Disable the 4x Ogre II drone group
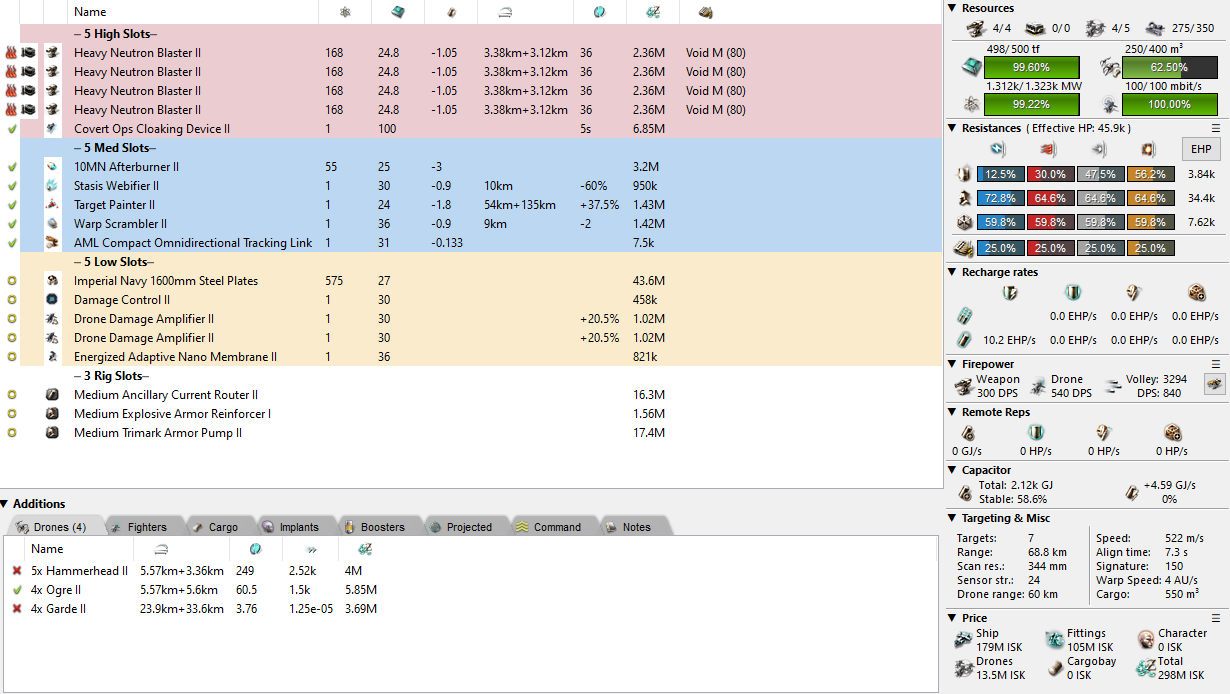The height and width of the screenshot is (694, 1230). pyautogui.click(x=16, y=590)
